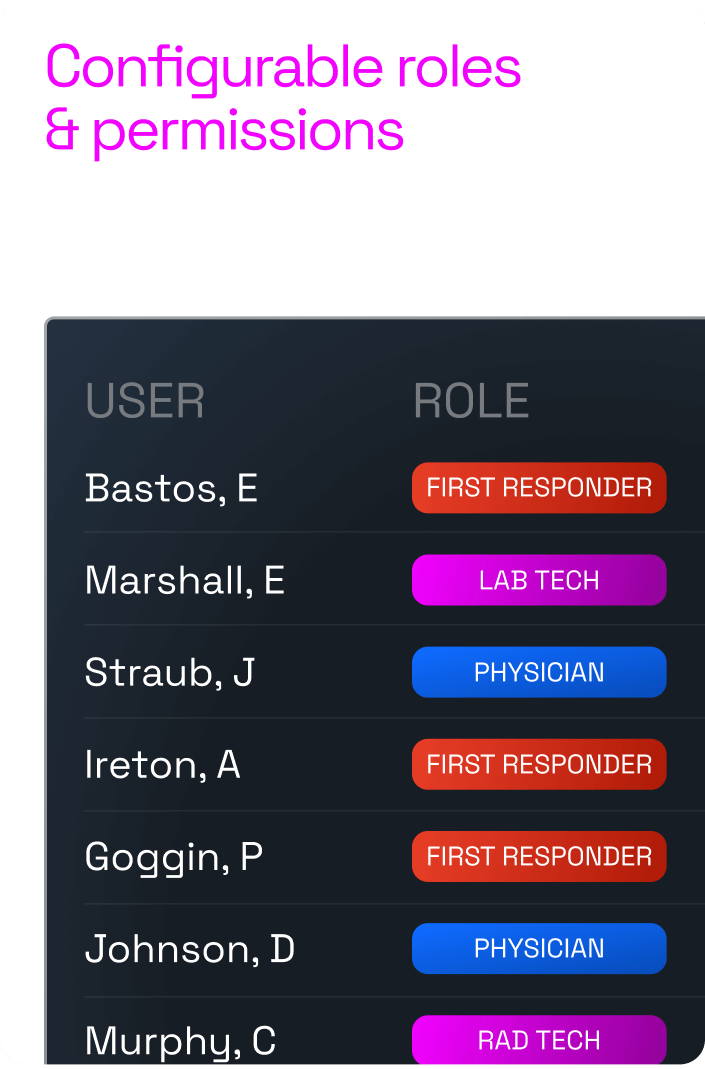Open Goggin, P's FIRST RESPONDER role badge
705x1069 pixels.
click(539, 856)
